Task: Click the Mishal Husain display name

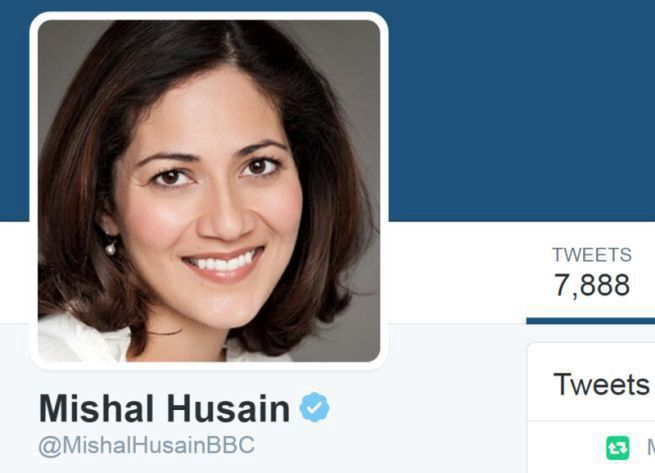Action: click(164, 408)
